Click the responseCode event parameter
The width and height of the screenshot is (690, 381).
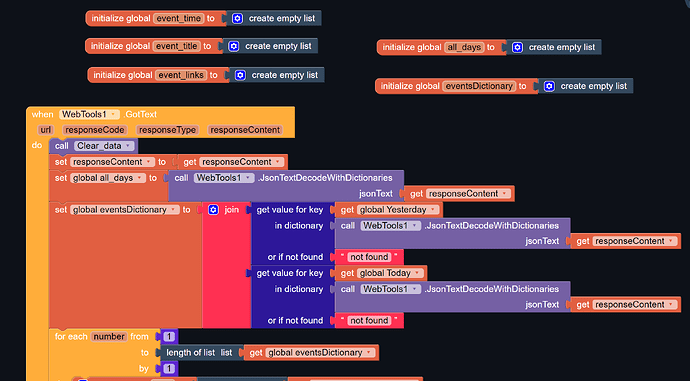coord(95,130)
